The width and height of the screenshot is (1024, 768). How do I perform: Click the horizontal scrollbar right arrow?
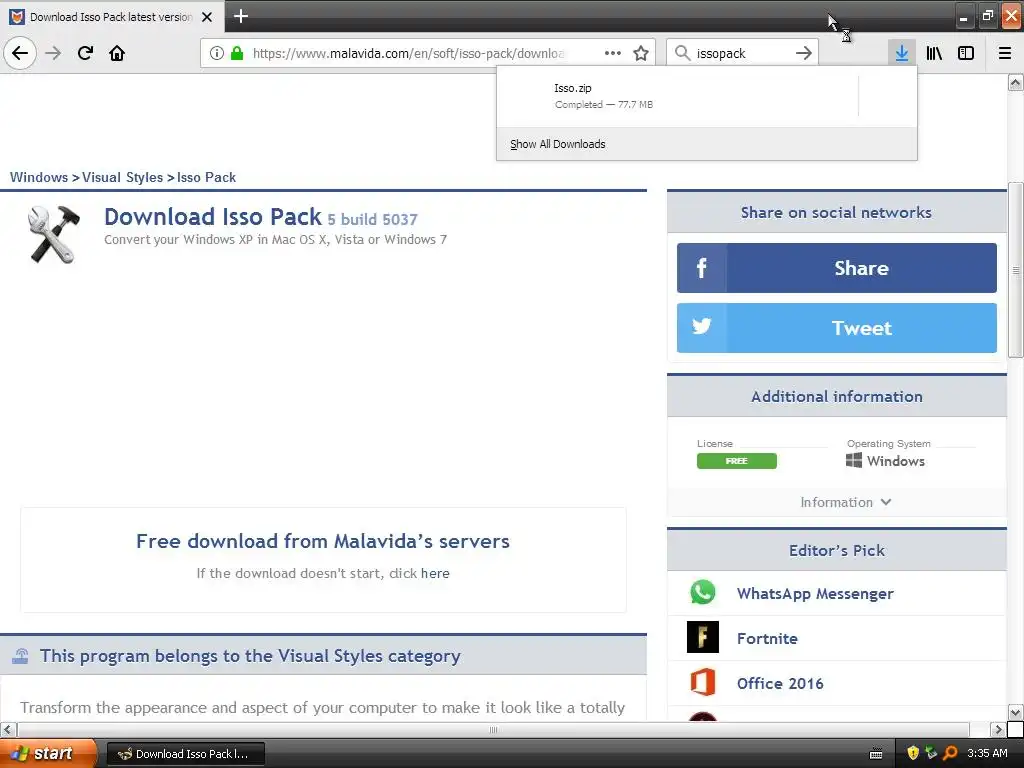tap(997, 729)
